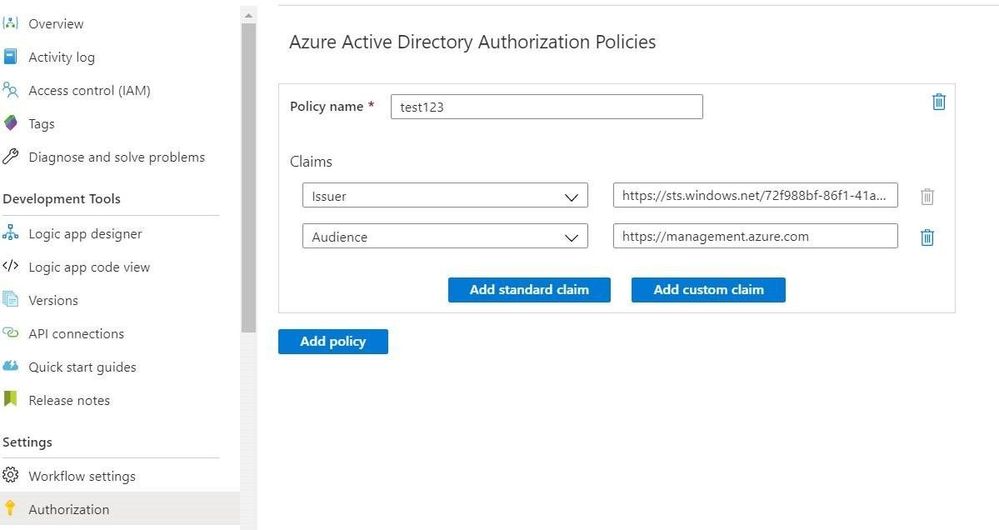
Task: Click the Audience value field management.azure.com
Action: tap(756, 236)
